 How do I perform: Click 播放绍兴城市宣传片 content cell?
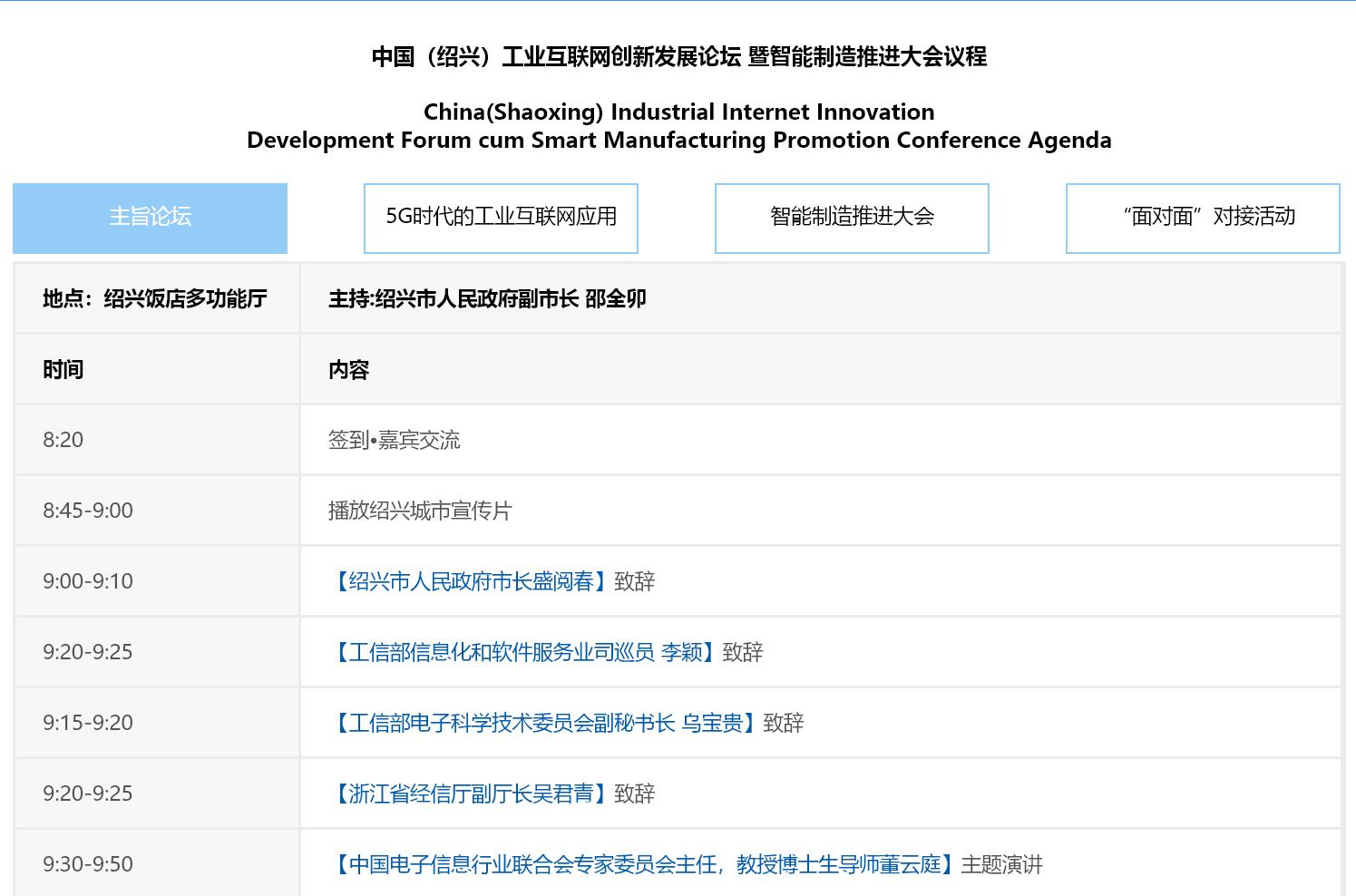coord(821,511)
